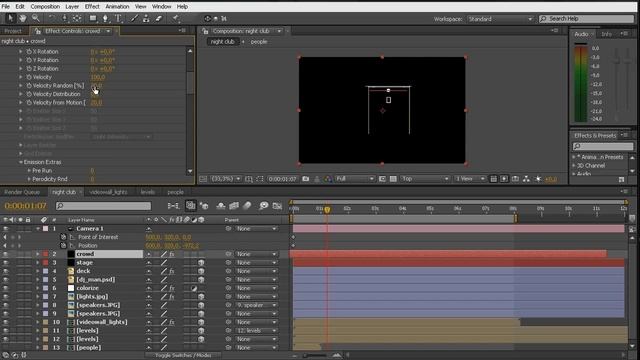Open the 1 View layout dropdown

click(x=470, y=179)
